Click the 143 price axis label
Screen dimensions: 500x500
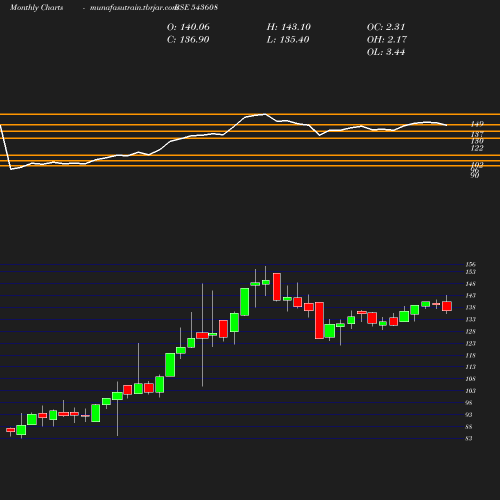pos(470,296)
